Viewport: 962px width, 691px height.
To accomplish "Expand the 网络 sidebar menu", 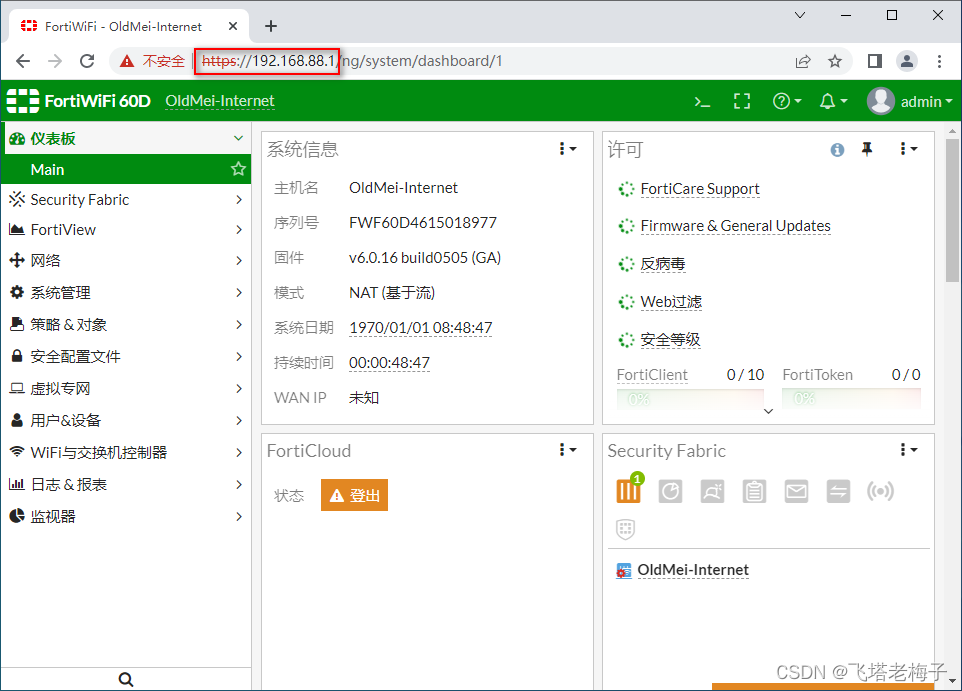I will tap(126, 260).
